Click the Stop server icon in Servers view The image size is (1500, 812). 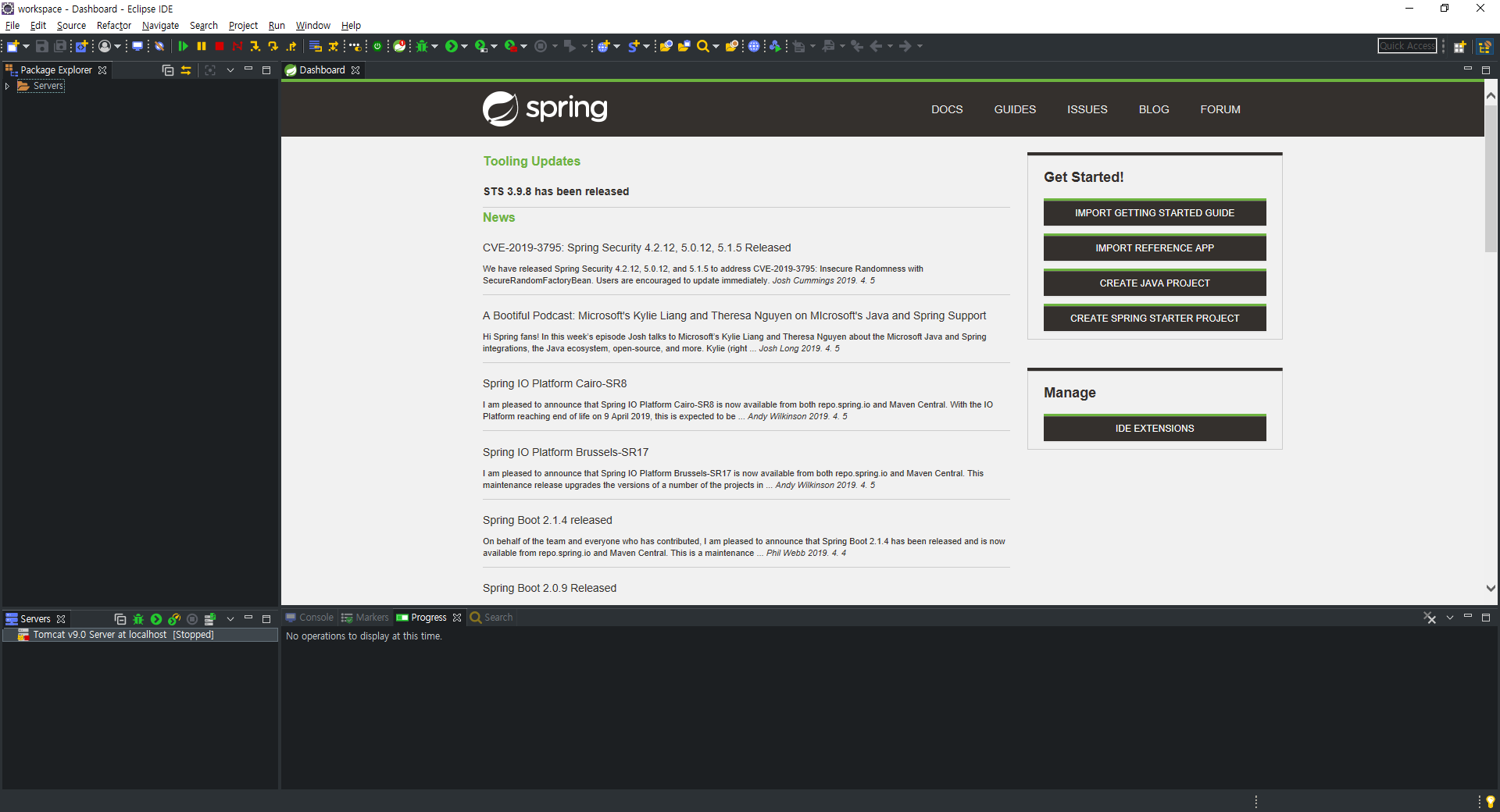point(192,619)
